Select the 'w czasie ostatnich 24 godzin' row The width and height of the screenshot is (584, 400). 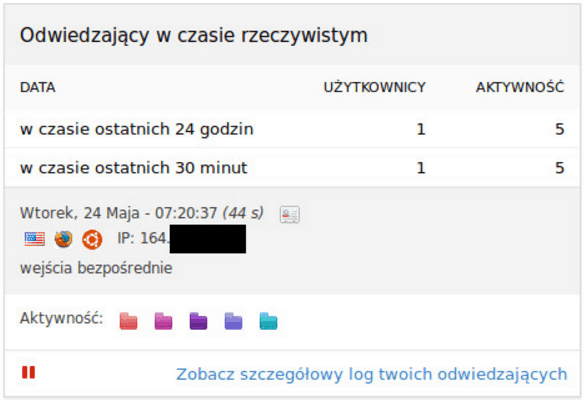[292, 129]
